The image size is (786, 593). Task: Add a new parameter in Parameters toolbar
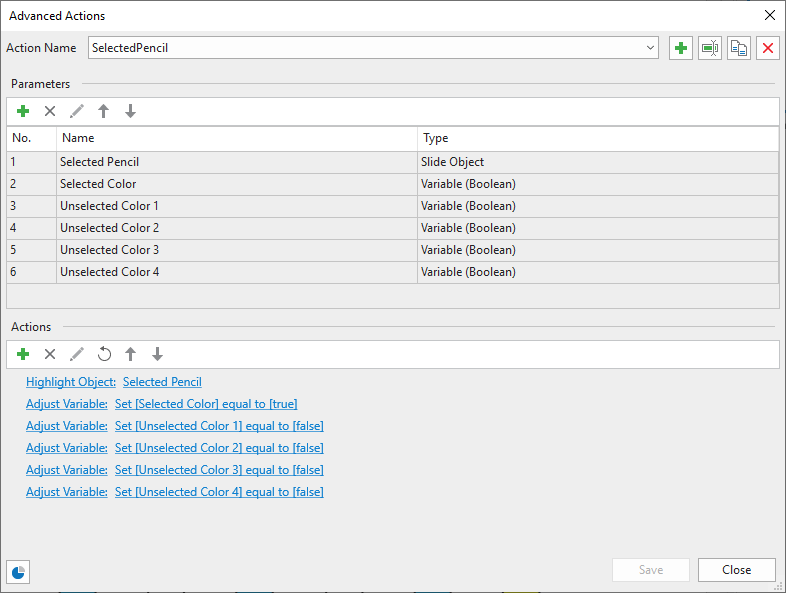[x=23, y=111]
